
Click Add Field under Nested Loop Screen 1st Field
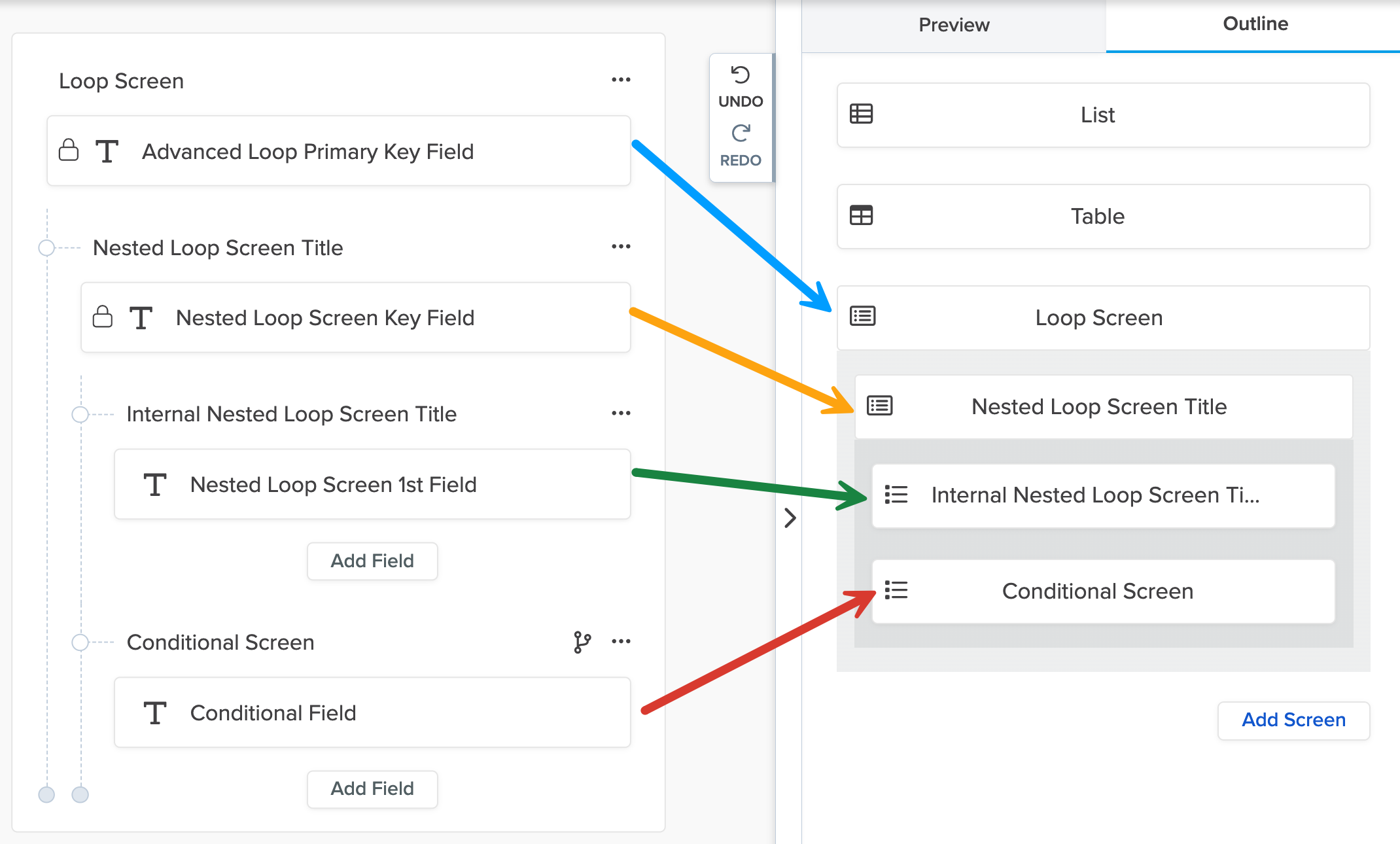(x=372, y=561)
